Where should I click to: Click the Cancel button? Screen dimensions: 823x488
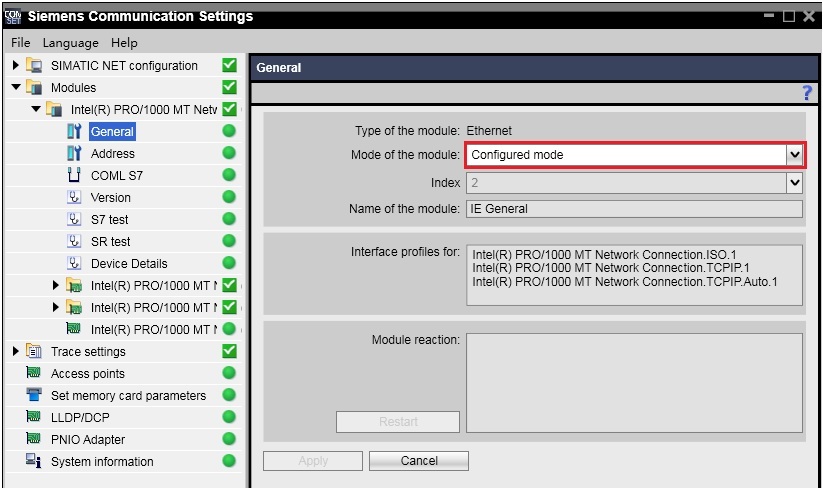pyautogui.click(x=419, y=461)
